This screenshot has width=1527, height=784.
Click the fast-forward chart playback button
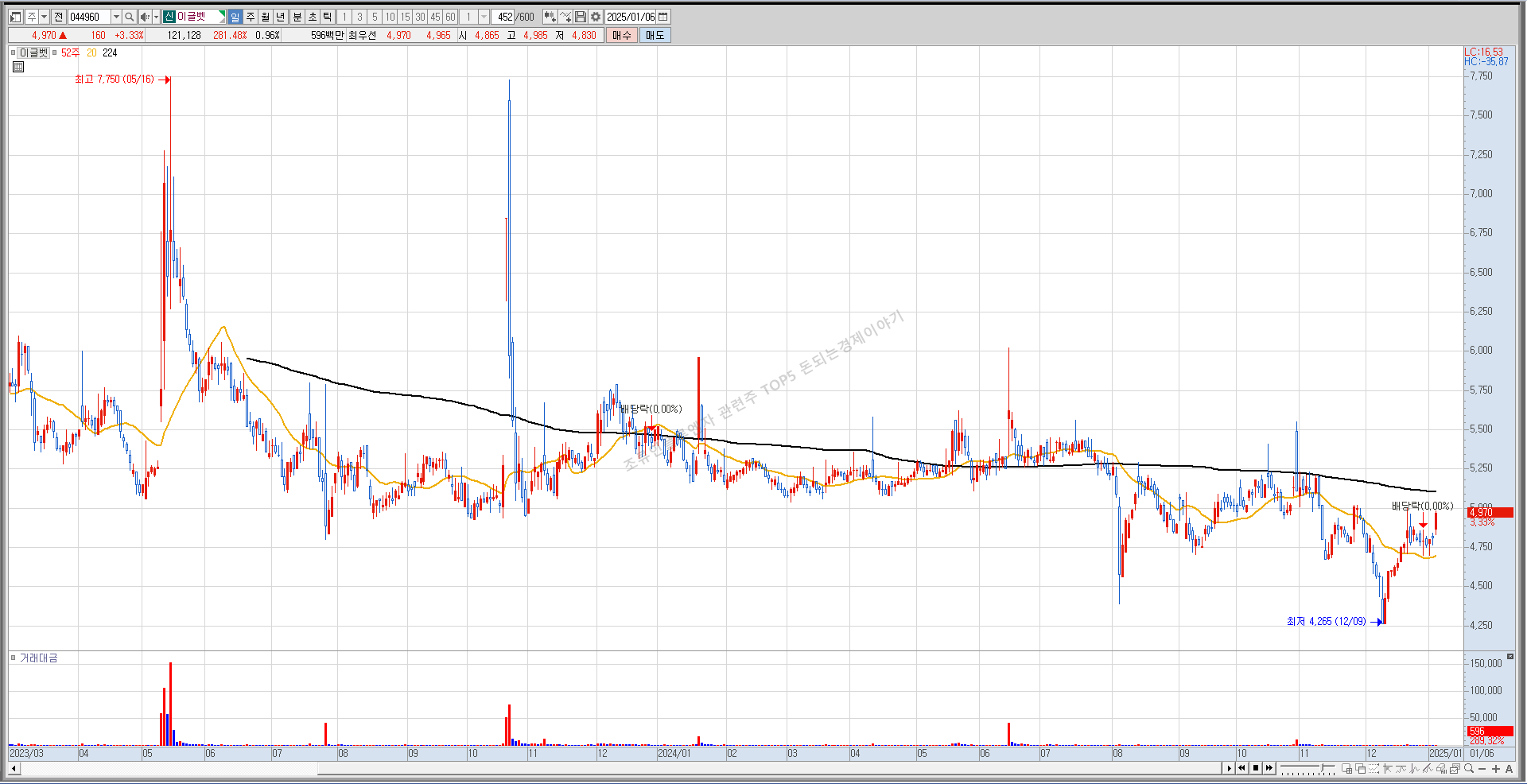pyautogui.click(x=1269, y=768)
